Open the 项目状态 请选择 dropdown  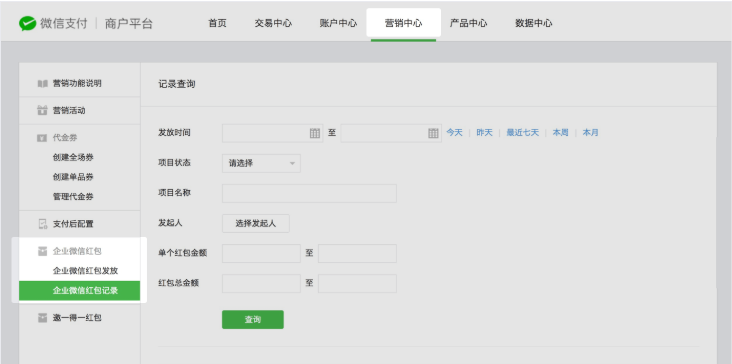pos(261,163)
